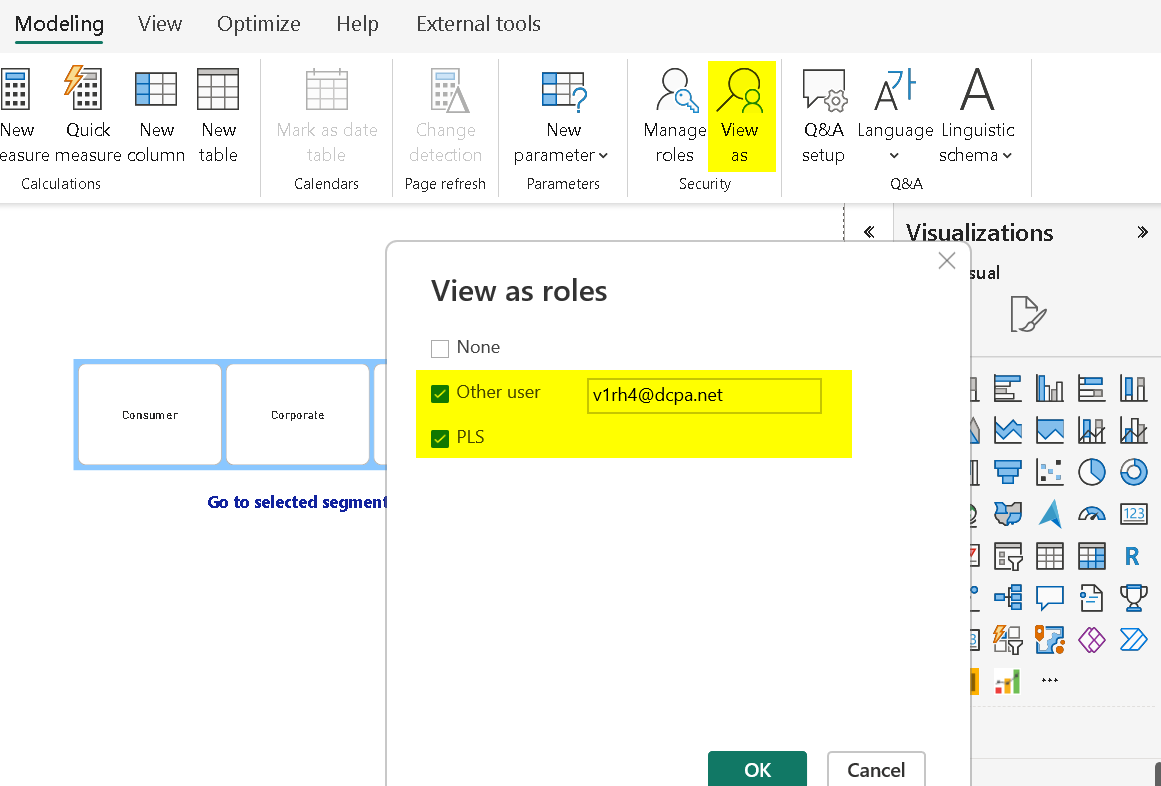The height and width of the screenshot is (786, 1161).
Task: Check the None role checkbox
Action: click(x=440, y=349)
